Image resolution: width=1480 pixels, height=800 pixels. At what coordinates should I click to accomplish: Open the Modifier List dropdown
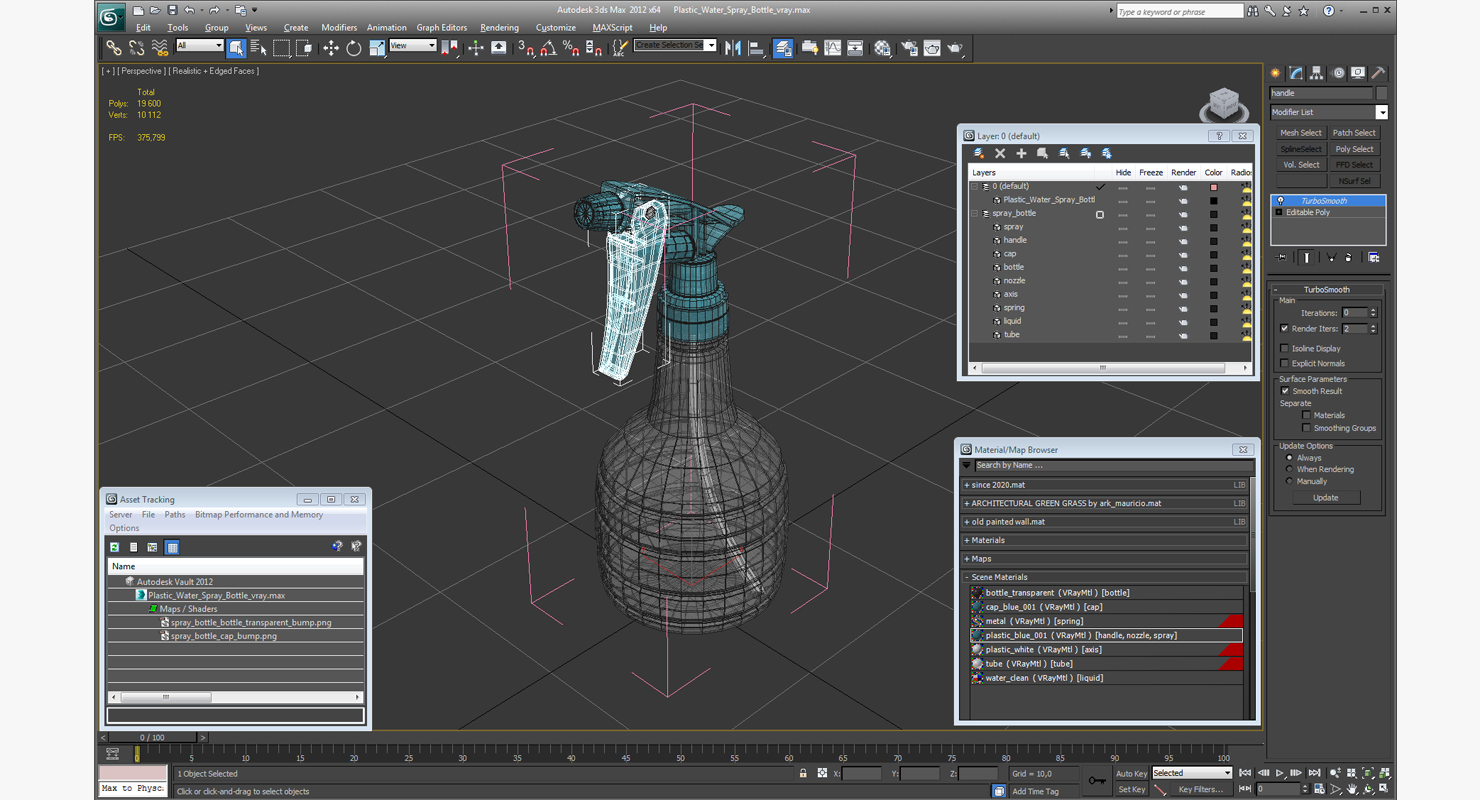(x=1328, y=112)
